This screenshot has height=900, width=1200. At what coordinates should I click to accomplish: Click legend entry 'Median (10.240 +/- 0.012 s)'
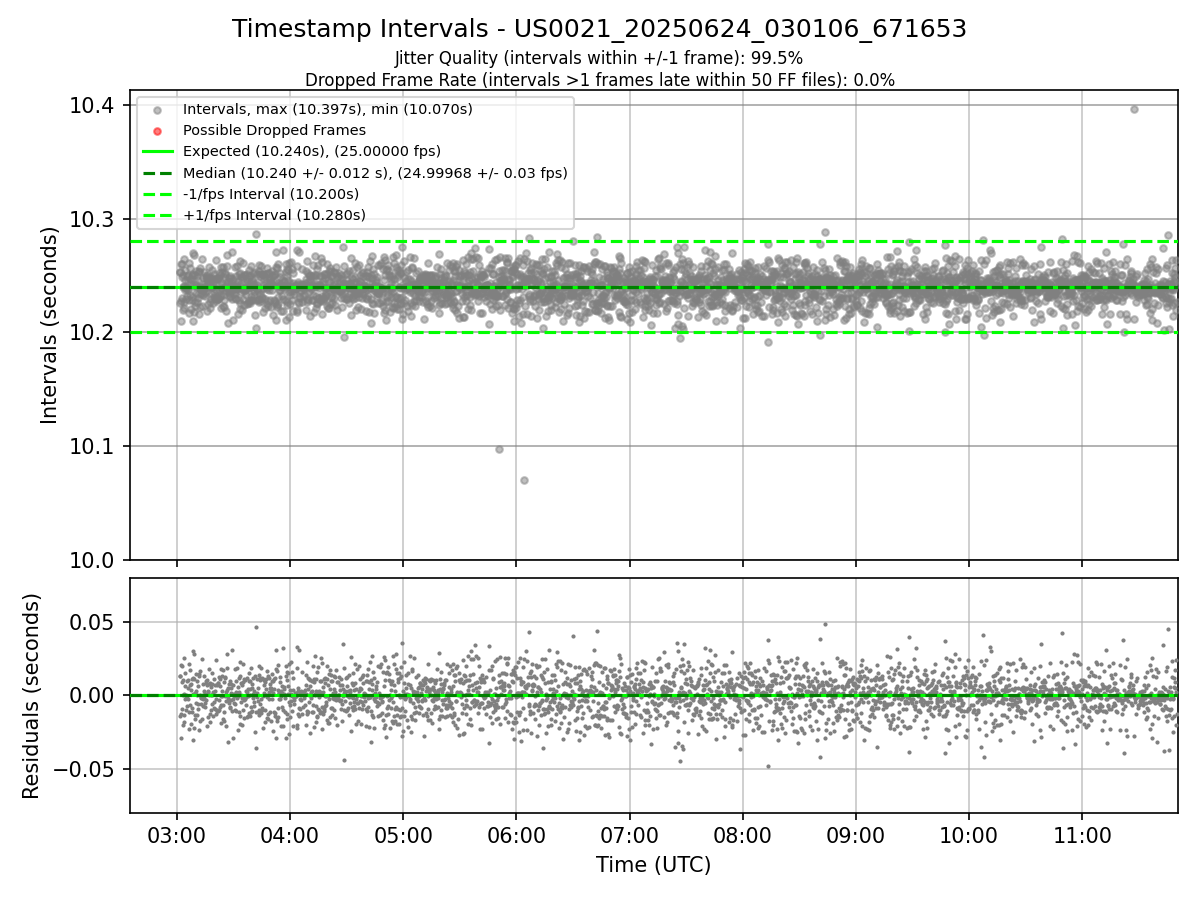pyautogui.click(x=375, y=173)
